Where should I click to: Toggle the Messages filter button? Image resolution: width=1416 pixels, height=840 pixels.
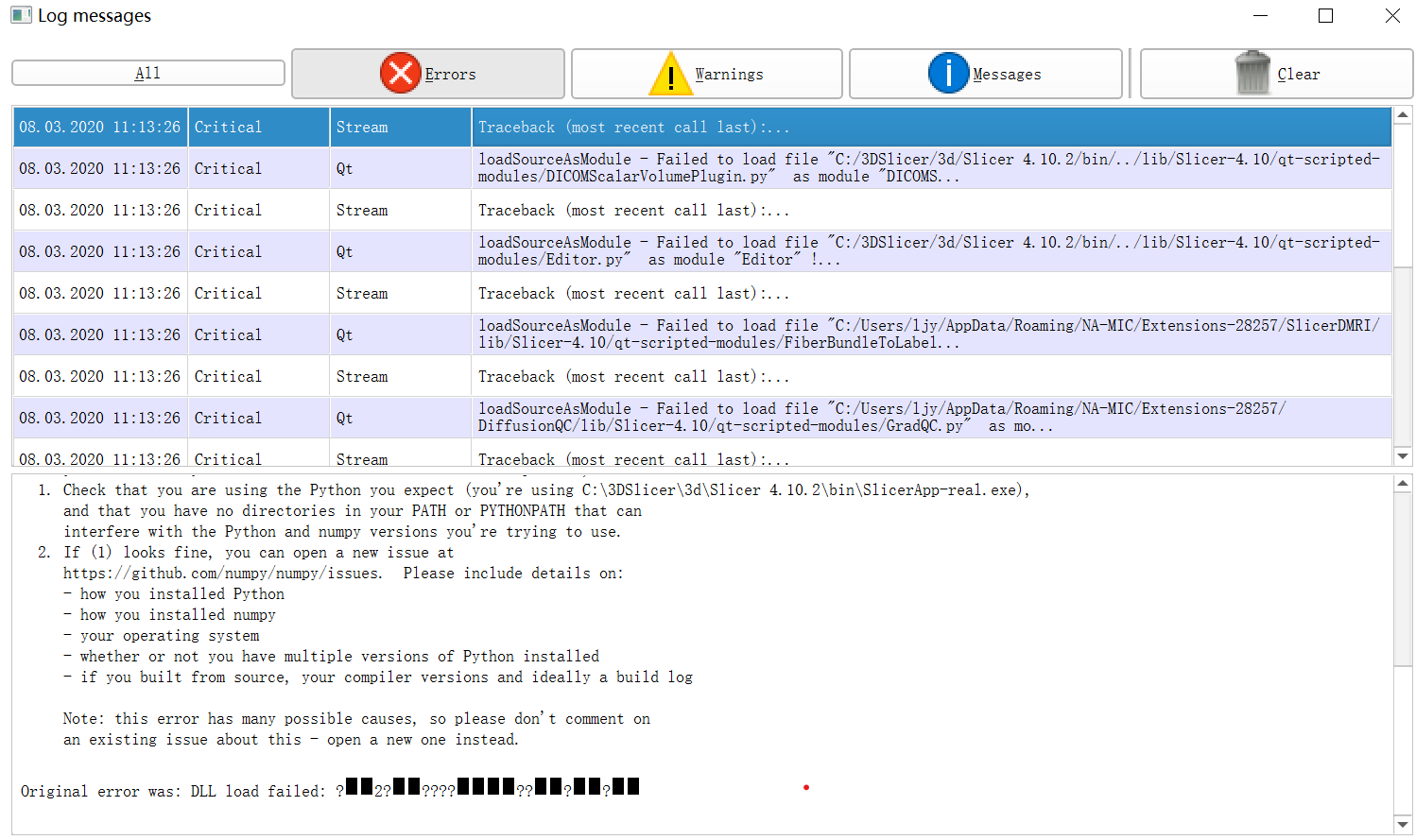pos(985,74)
